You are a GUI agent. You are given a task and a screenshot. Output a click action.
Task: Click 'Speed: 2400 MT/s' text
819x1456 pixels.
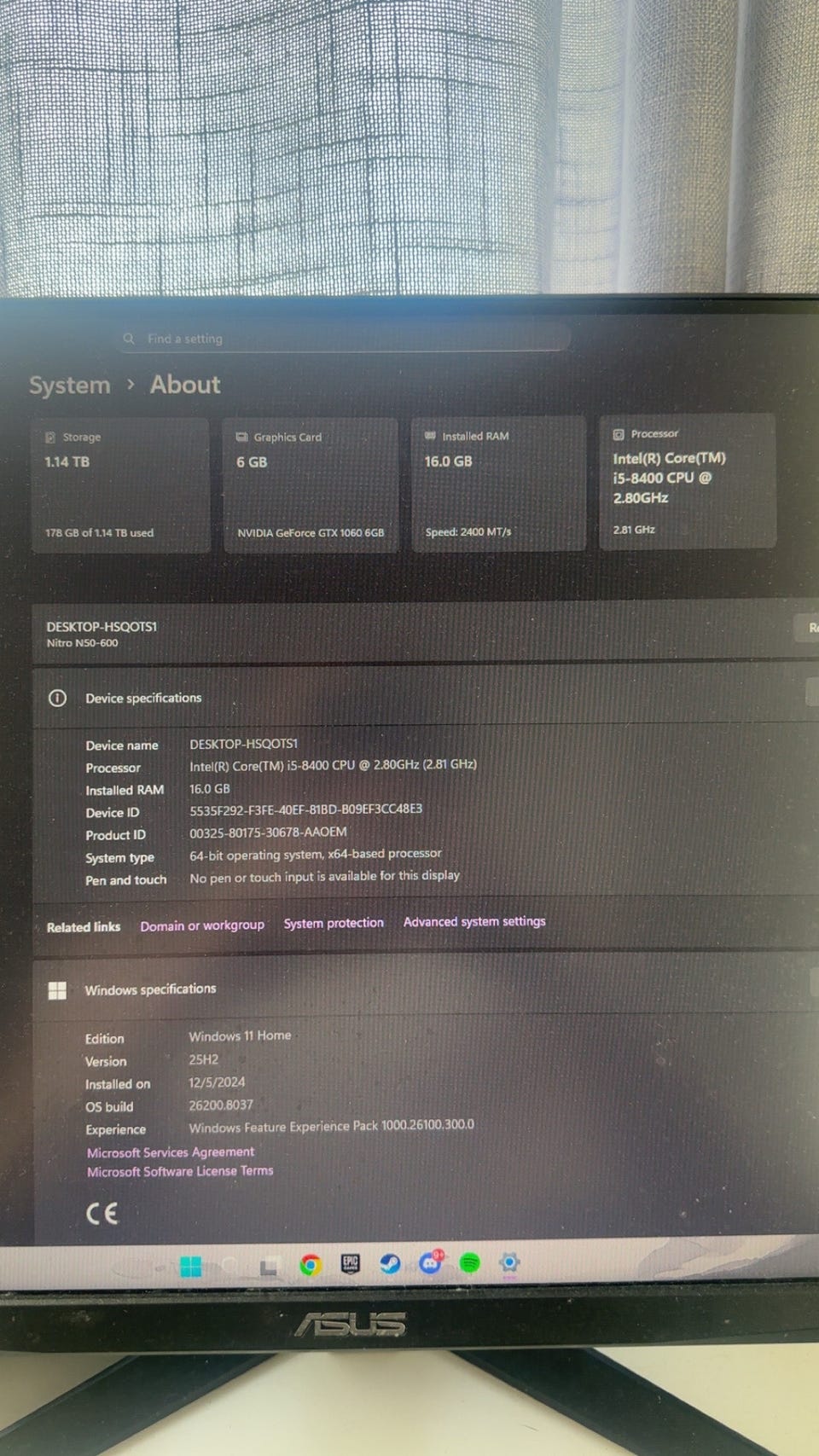[x=468, y=532]
